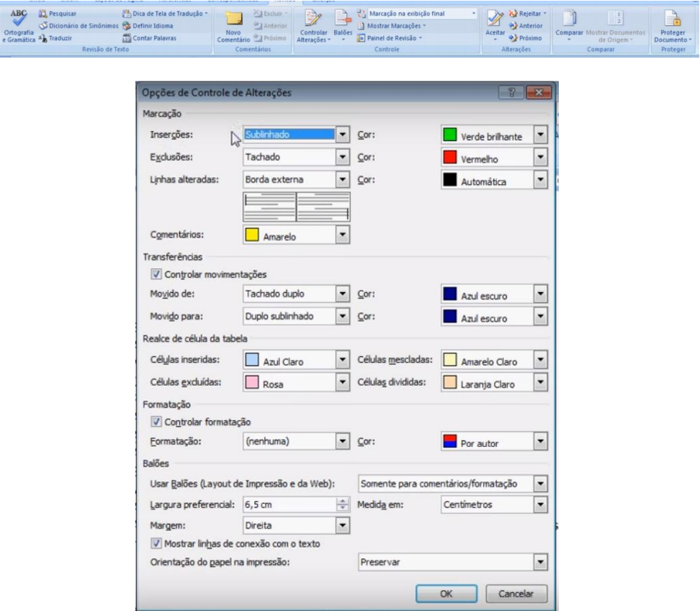700x611 pixels.
Task: Uncheck the Controlar formatação checkbox
Action: pos(155,422)
